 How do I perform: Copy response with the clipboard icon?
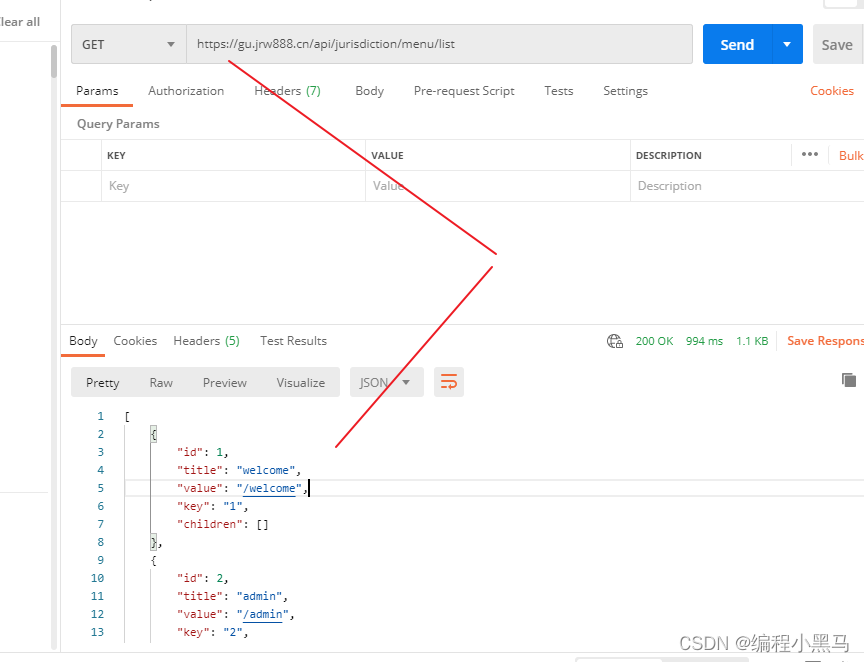[849, 380]
